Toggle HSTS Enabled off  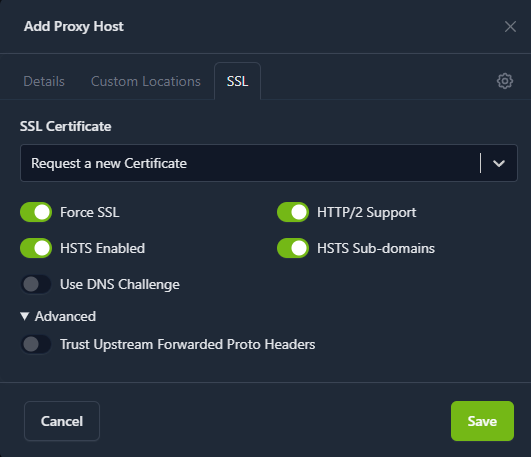click(36, 248)
